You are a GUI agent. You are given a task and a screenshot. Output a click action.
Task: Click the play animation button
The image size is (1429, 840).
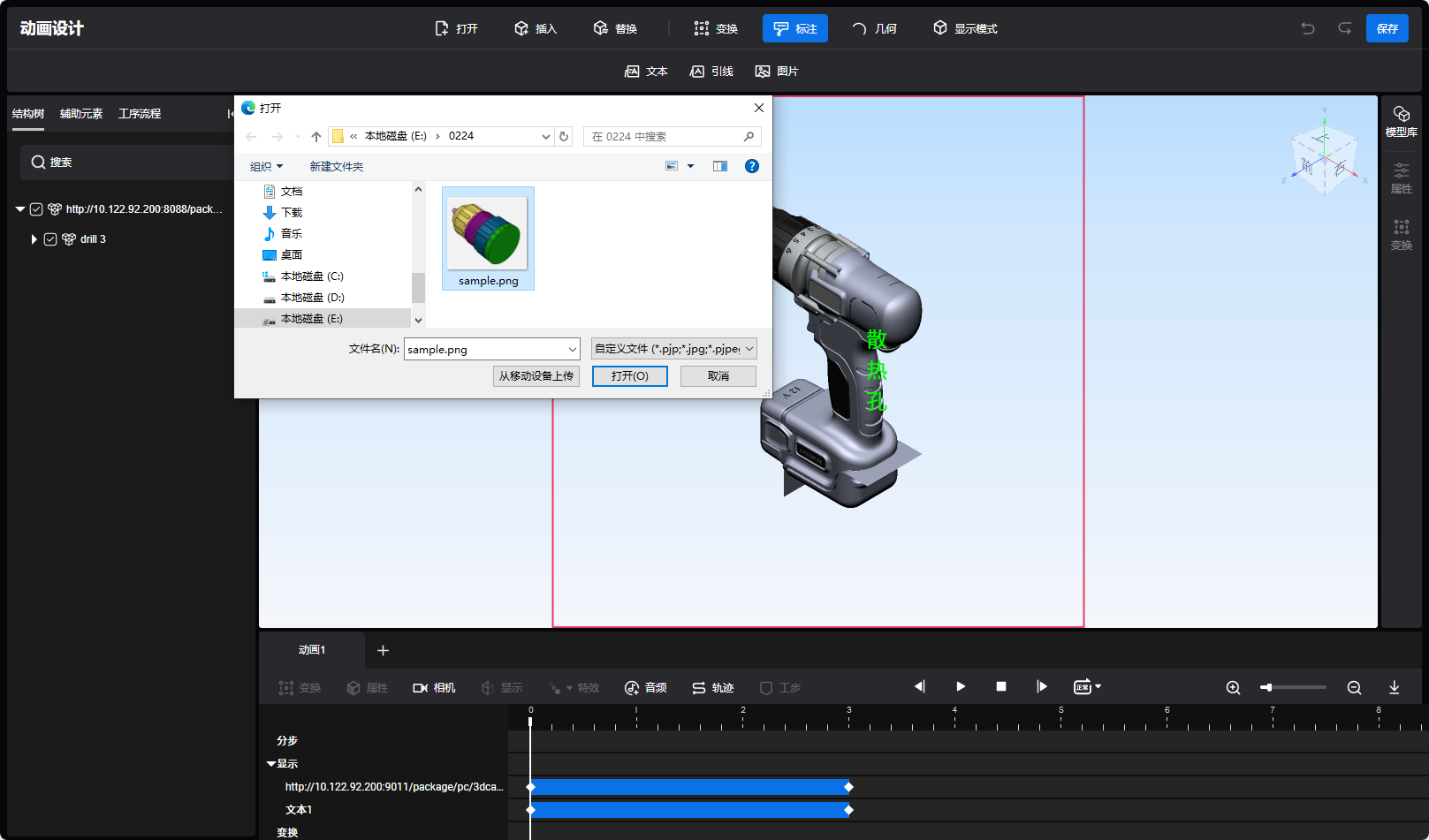pyautogui.click(x=961, y=687)
